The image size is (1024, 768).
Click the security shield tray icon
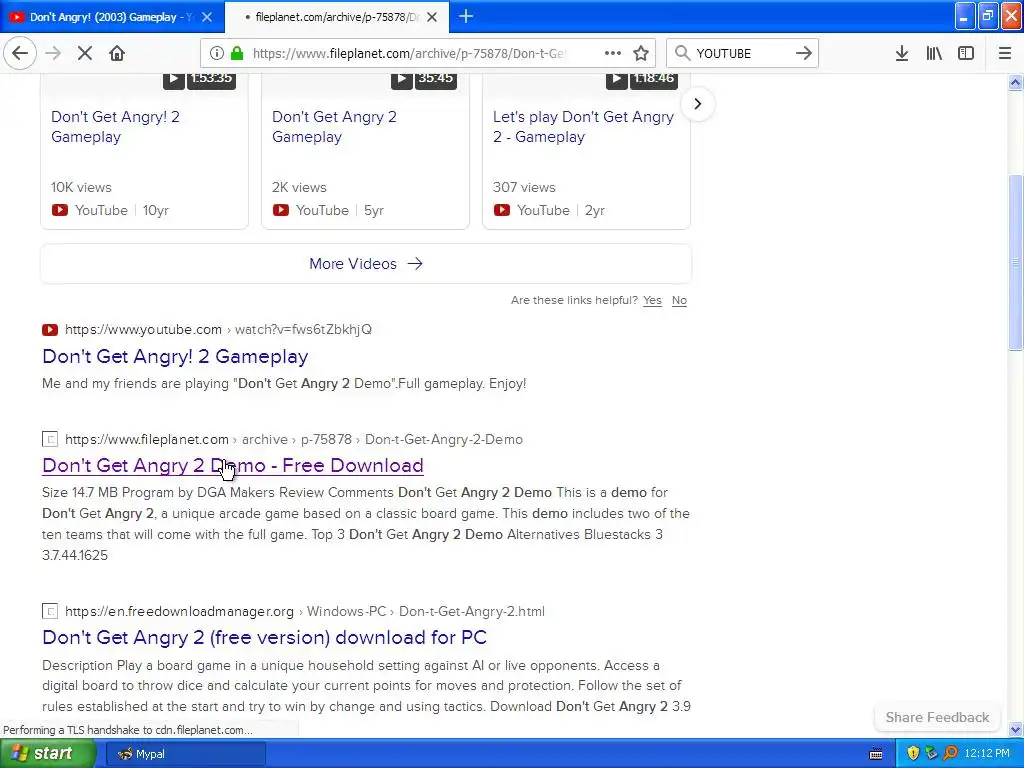pos(913,754)
